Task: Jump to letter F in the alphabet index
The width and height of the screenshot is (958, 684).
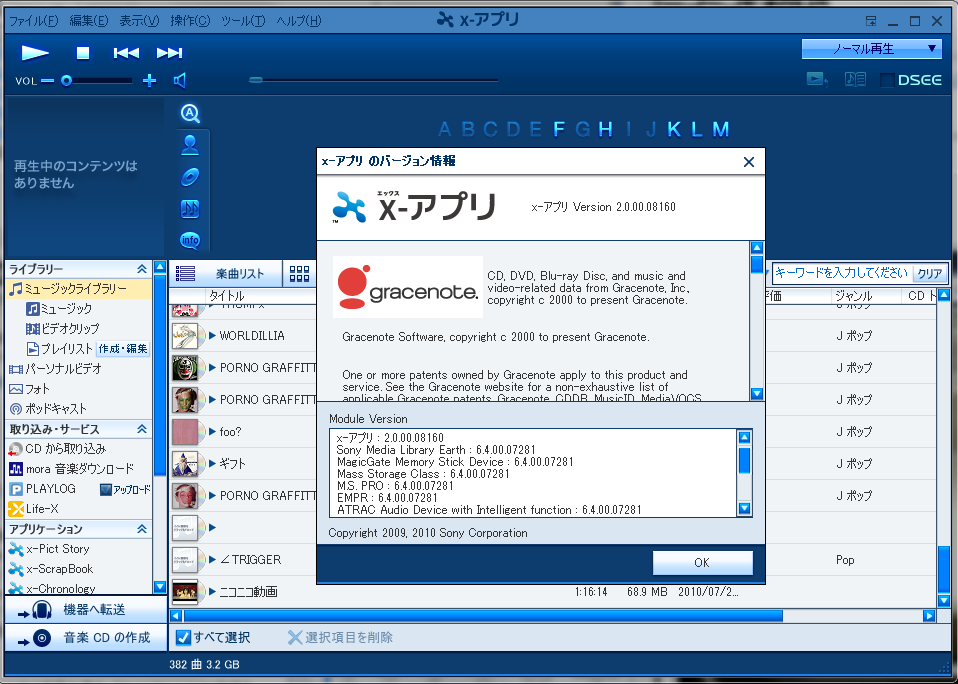Action: 558,129
